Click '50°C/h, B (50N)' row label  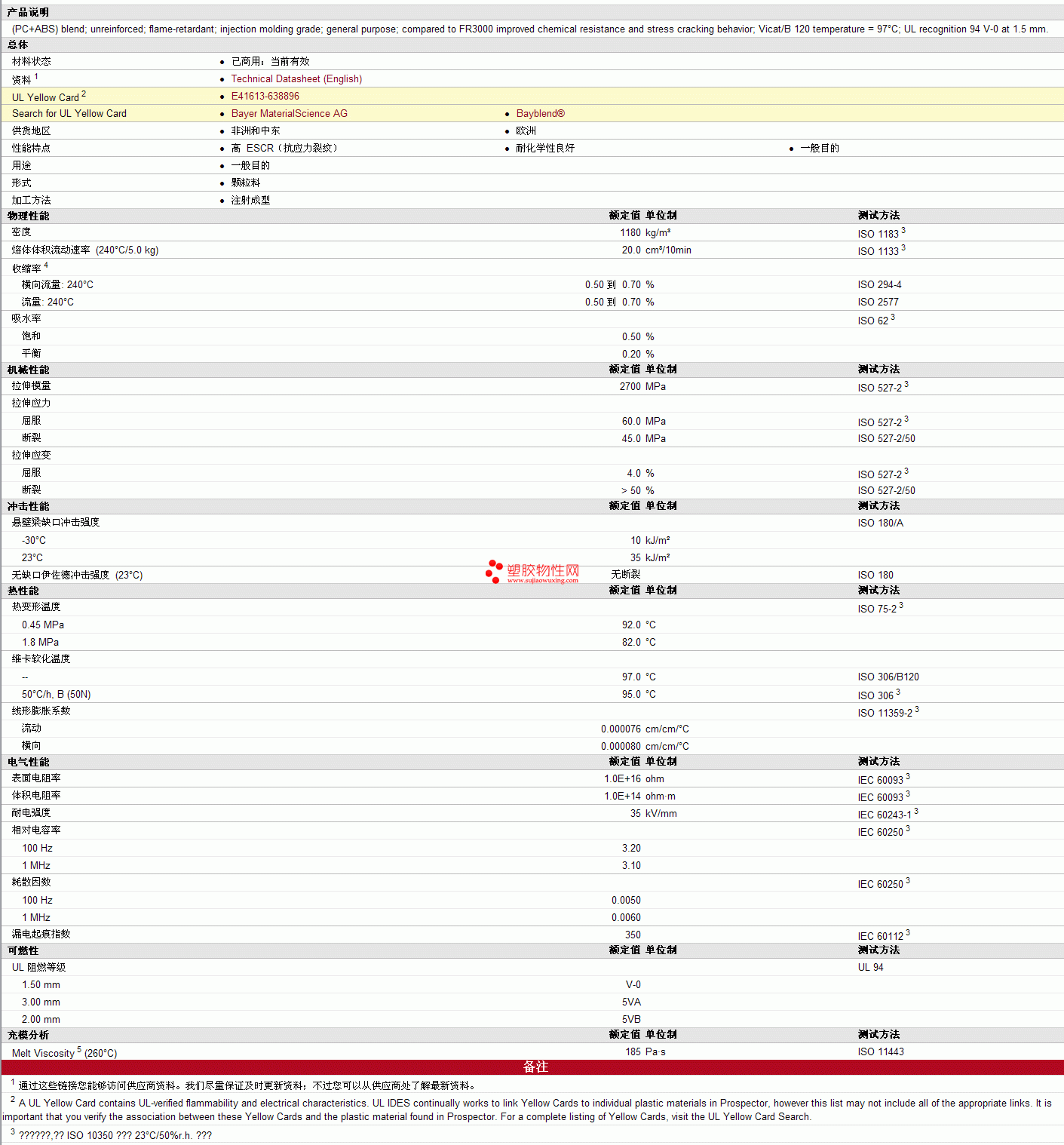(56, 694)
